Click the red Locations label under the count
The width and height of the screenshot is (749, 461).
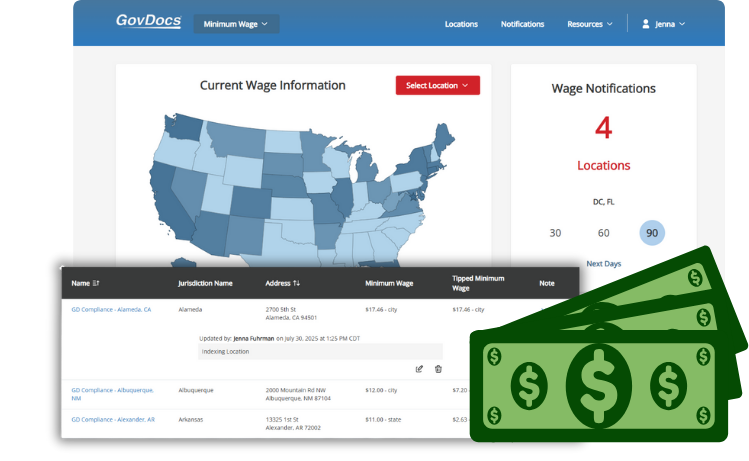tap(603, 165)
